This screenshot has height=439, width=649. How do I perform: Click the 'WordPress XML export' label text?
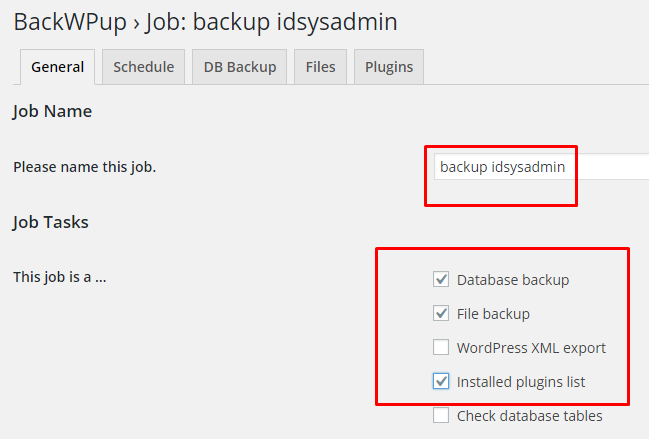click(x=531, y=348)
